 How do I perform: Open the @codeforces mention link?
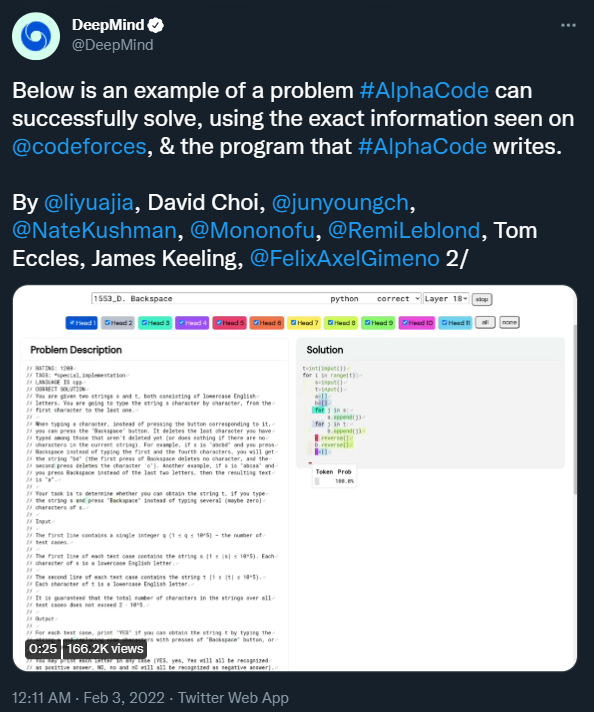[79, 147]
